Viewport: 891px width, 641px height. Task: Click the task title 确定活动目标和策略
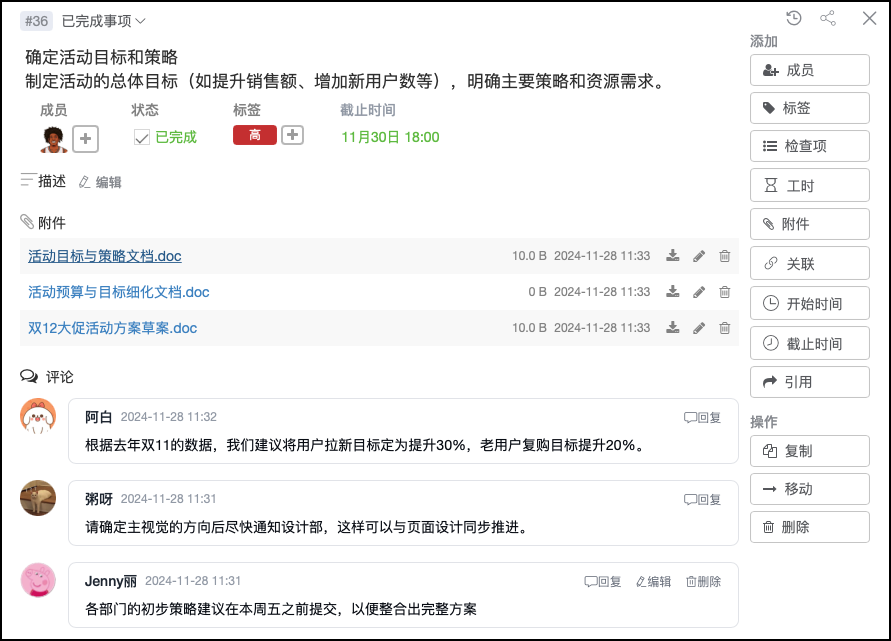[x=102, y=57]
